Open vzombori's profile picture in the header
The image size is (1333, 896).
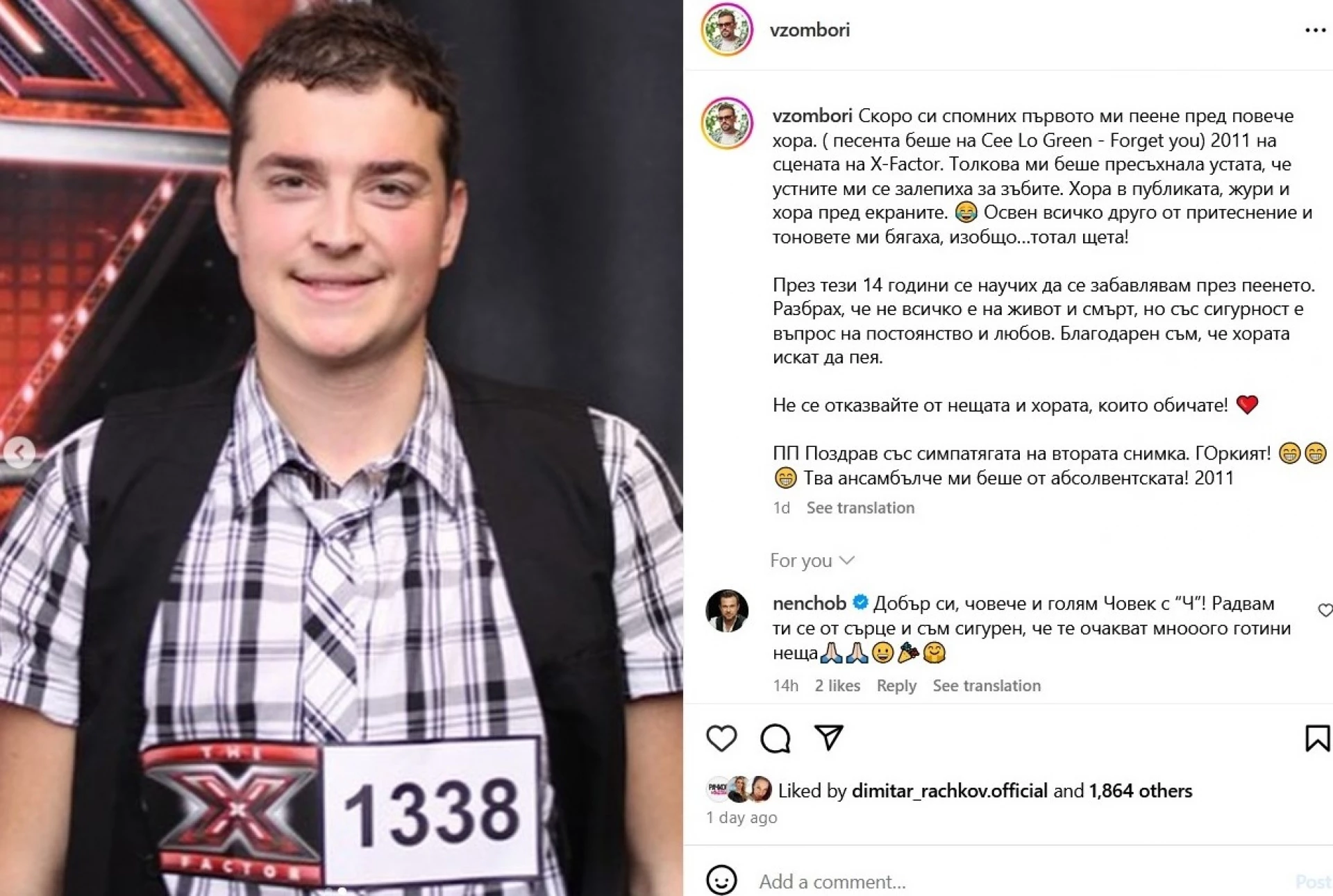click(727, 30)
